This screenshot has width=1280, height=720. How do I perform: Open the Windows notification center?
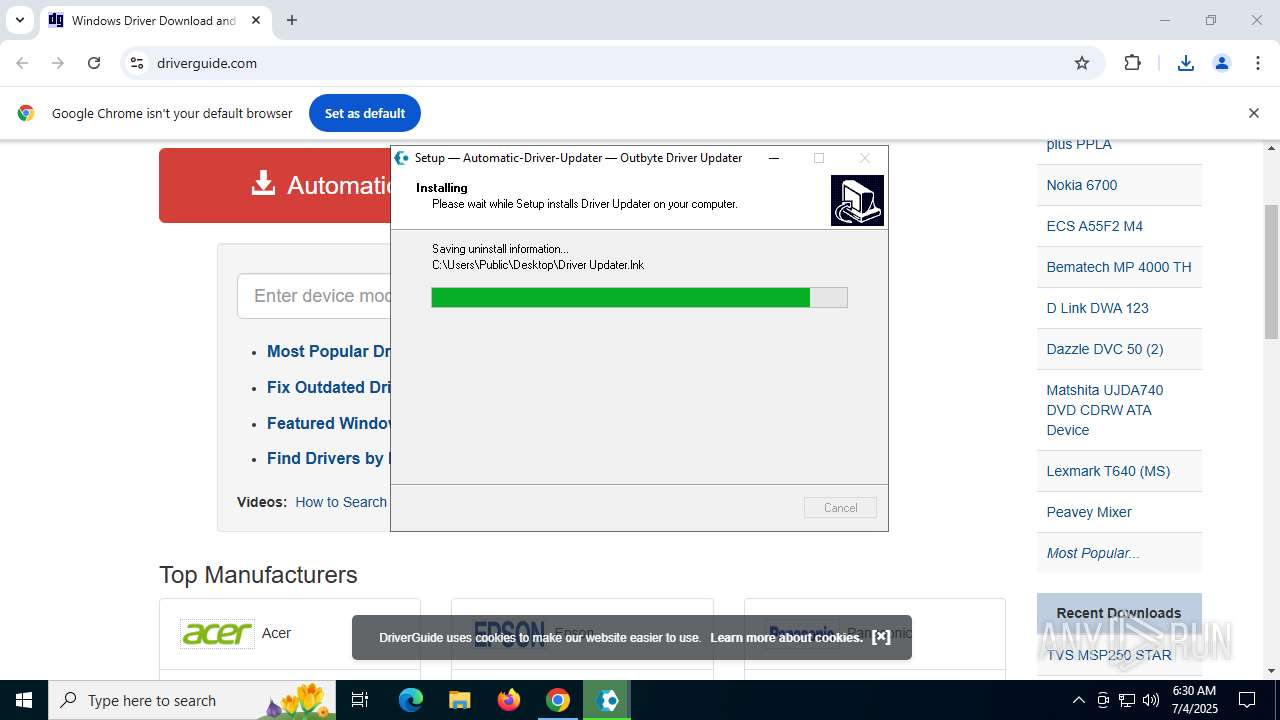1248,700
